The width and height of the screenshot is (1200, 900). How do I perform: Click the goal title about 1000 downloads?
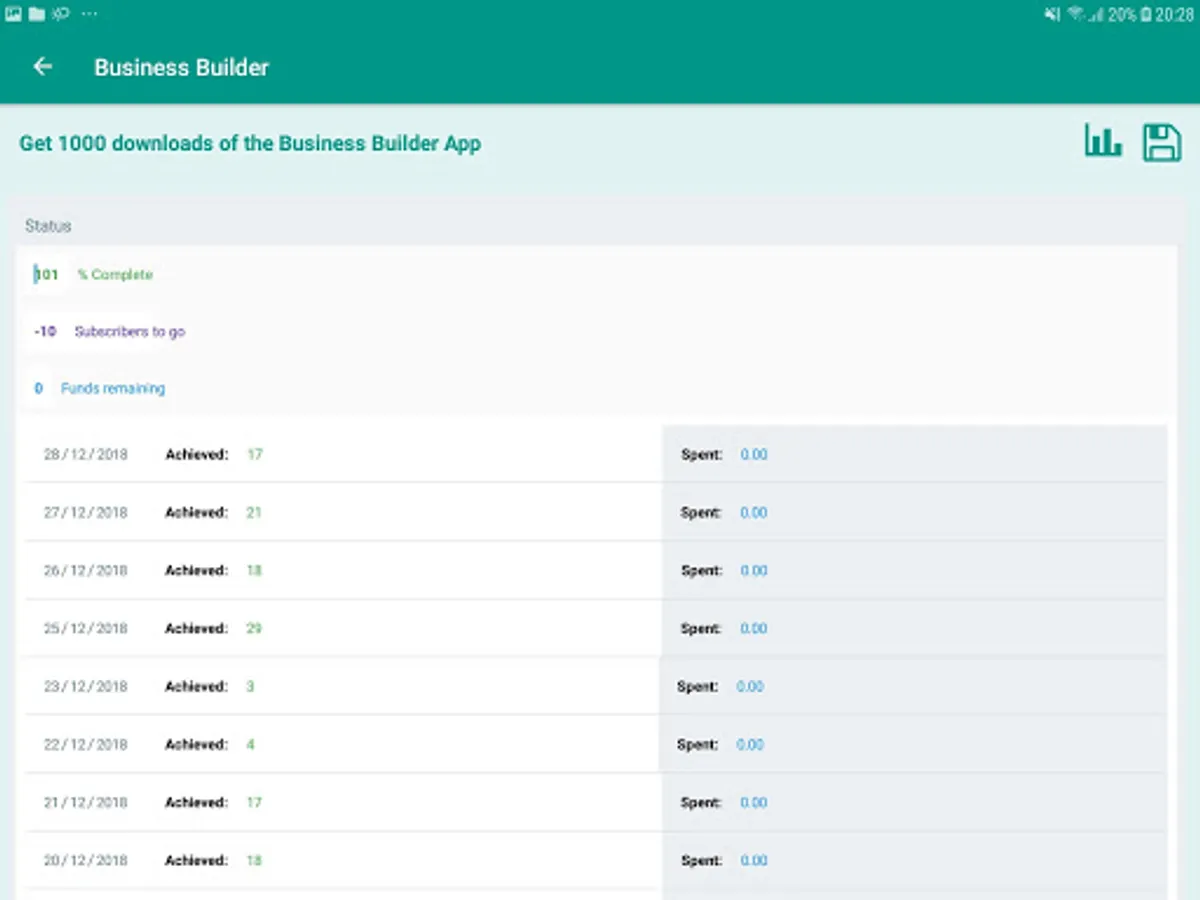250,143
